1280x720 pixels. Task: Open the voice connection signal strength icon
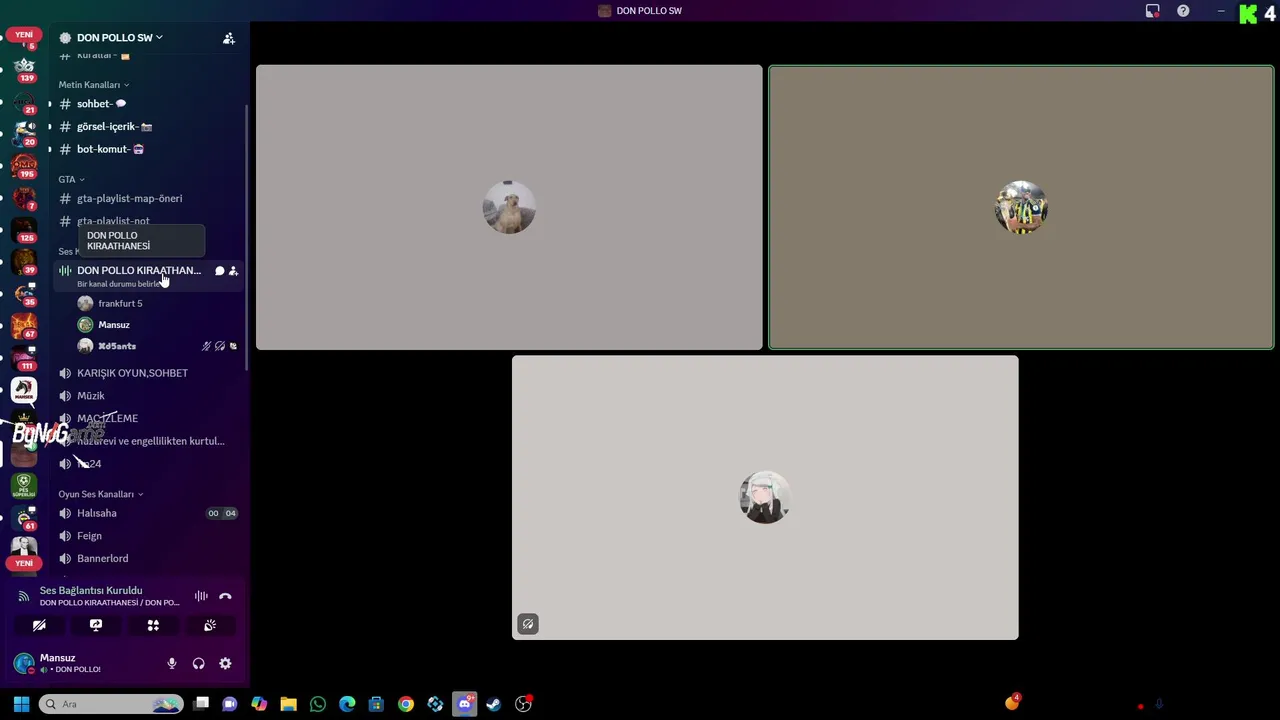24,596
